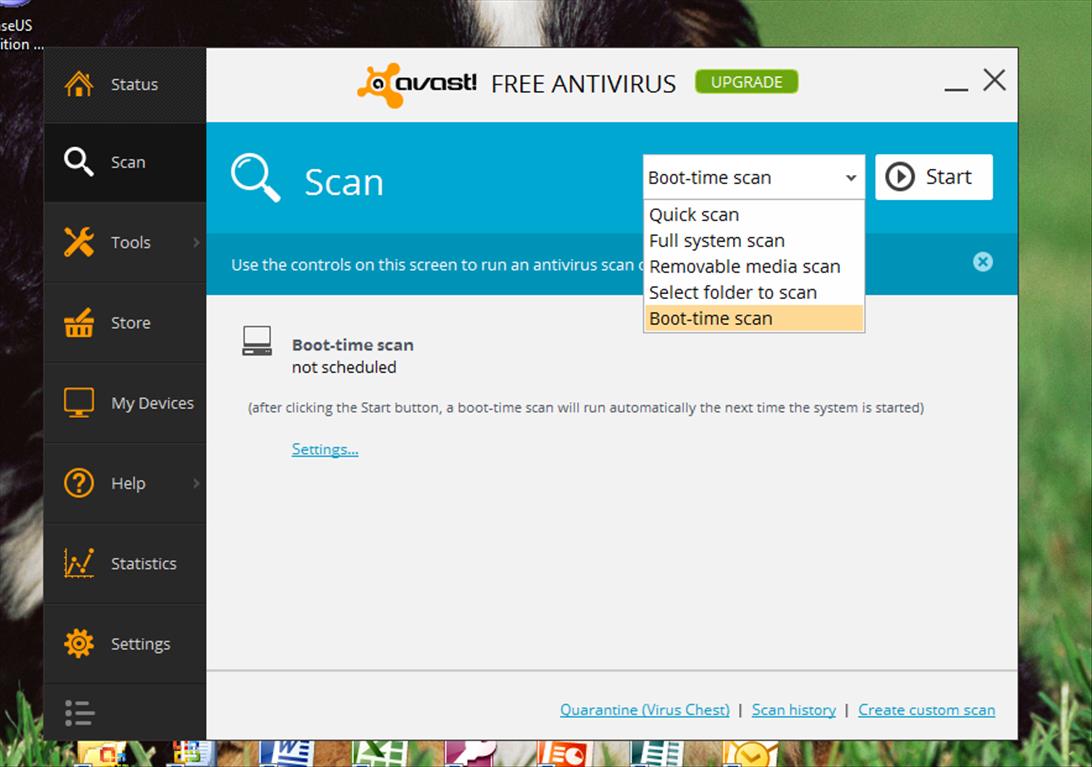Click the "FREE ANTIVIRUS" title text
Image resolution: width=1092 pixels, height=767 pixels.
[584, 84]
